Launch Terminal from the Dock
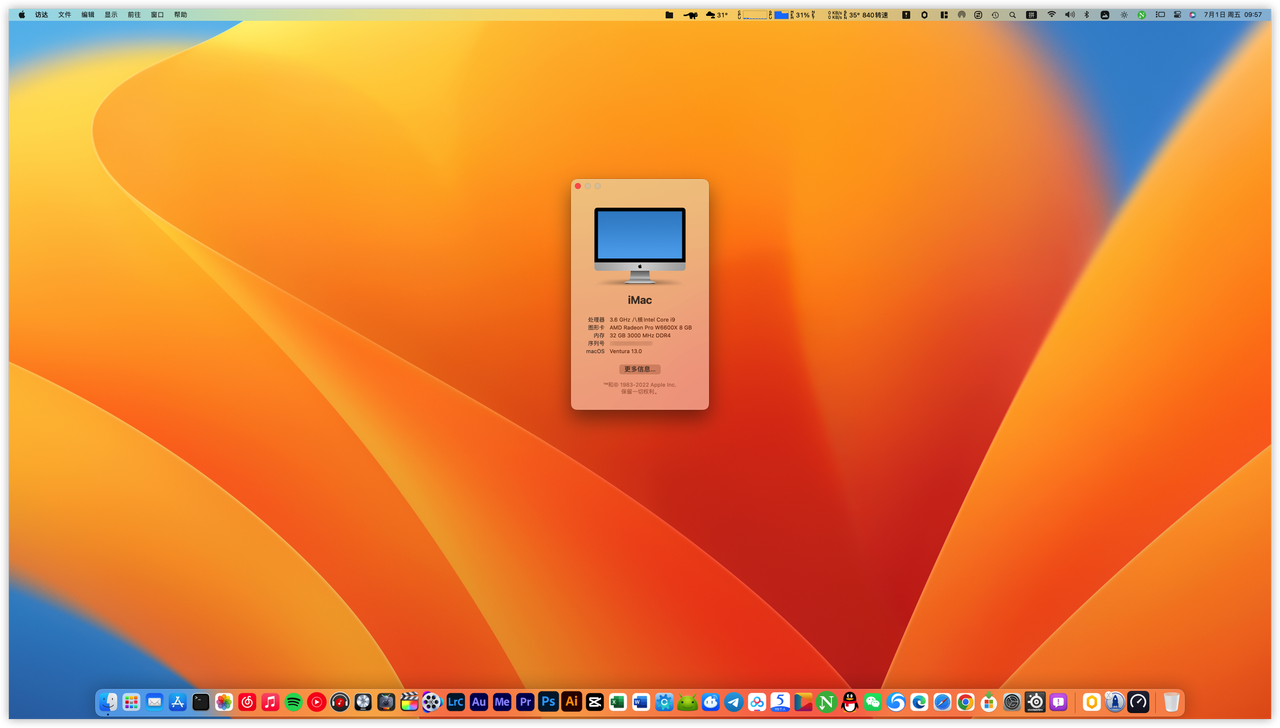Image resolution: width=1280 pixels, height=728 pixels. click(201, 702)
